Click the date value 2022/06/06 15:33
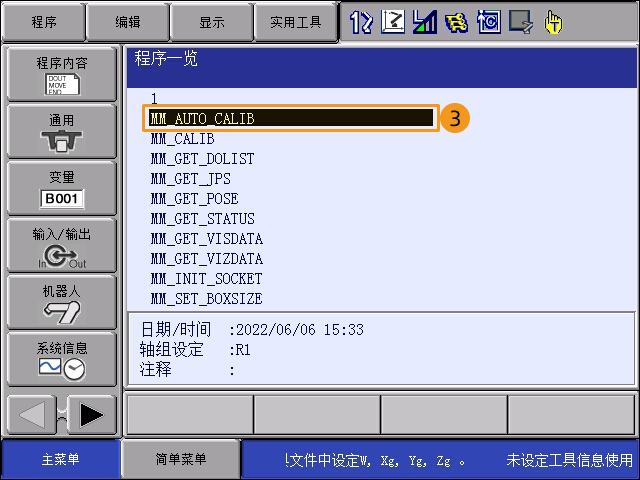 tap(300, 329)
